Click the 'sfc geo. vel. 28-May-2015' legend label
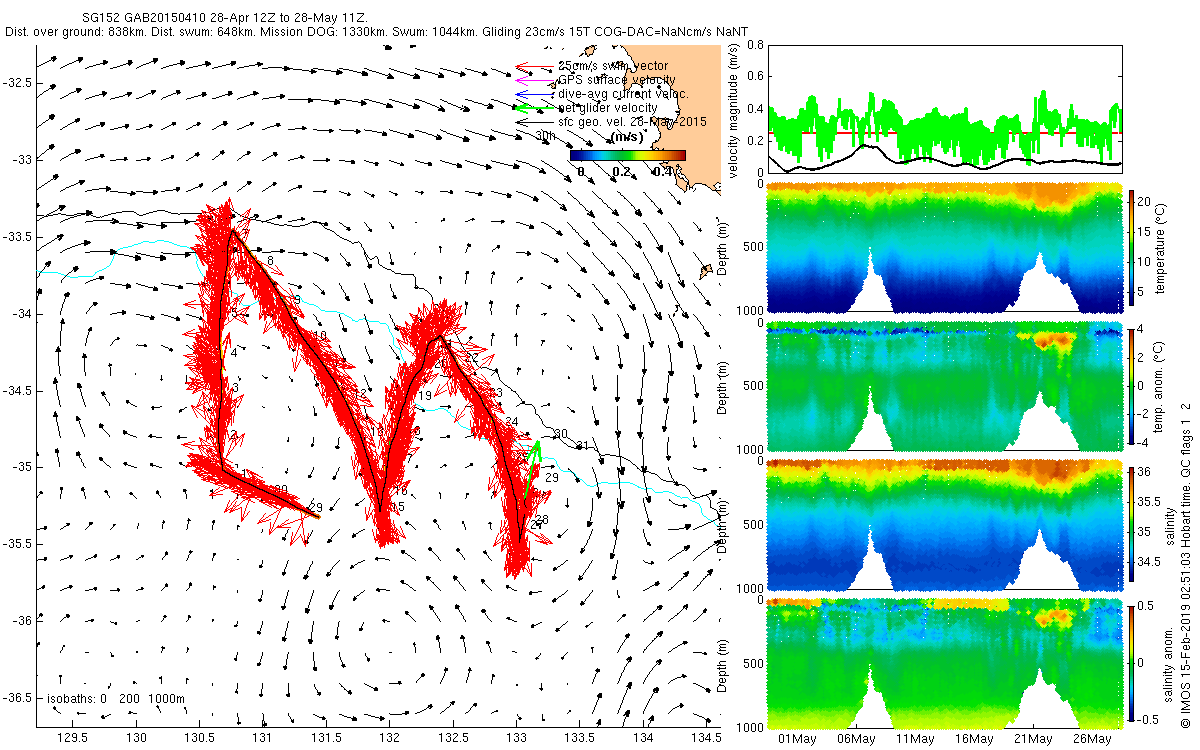This screenshot has height=750, width=1200. tap(632, 122)
